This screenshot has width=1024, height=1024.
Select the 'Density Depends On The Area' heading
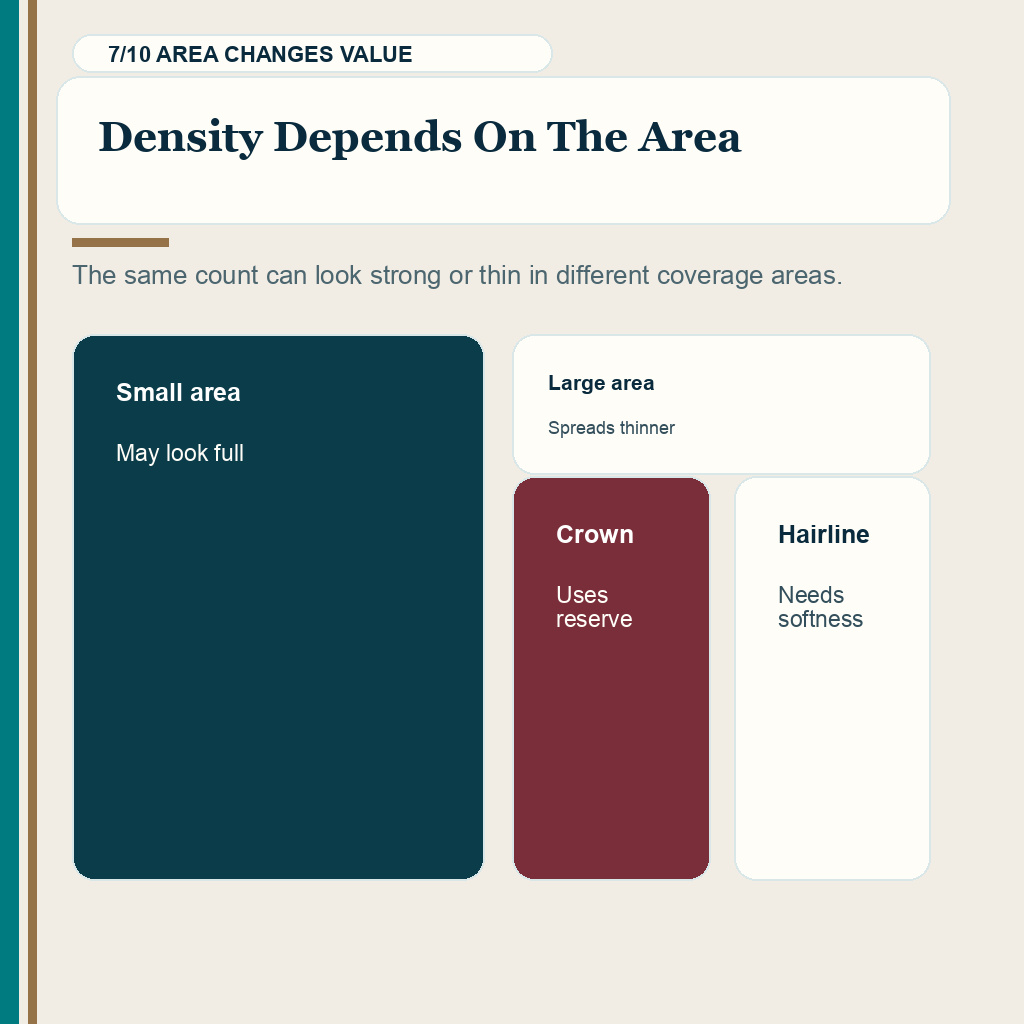420,137
